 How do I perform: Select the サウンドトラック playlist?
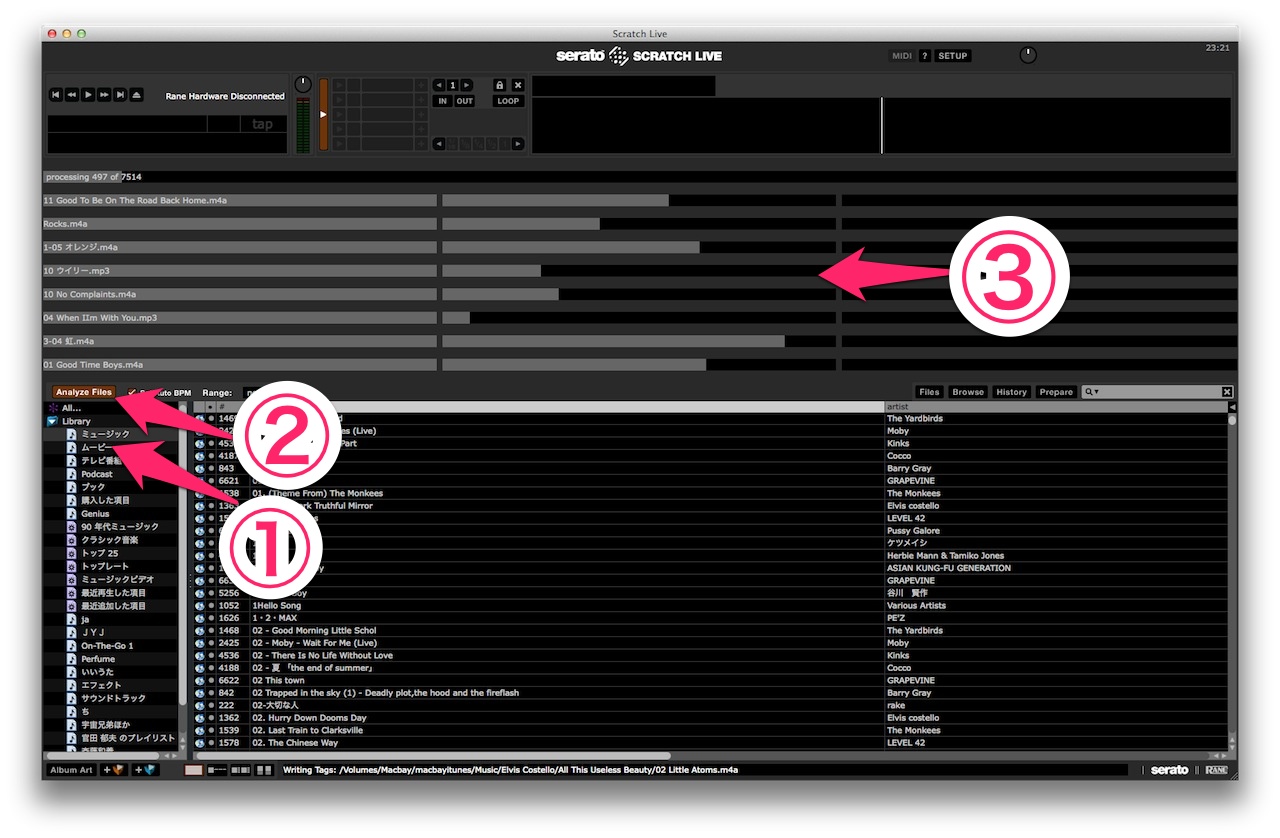(x=113, y=698)
